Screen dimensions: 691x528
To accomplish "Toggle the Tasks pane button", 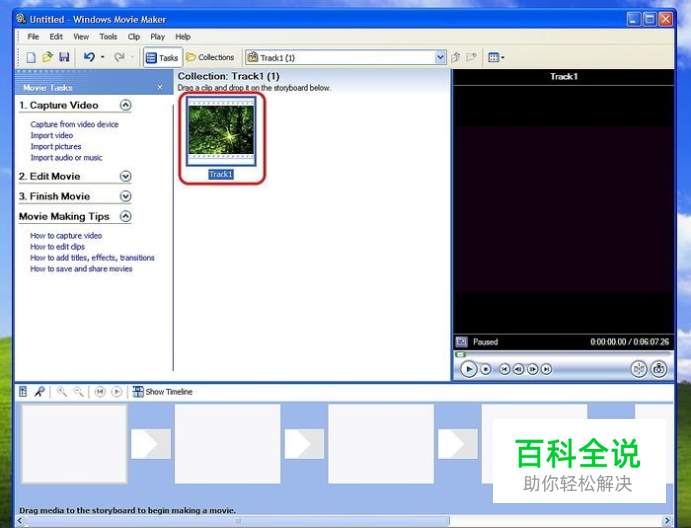I will pos(162,58).
